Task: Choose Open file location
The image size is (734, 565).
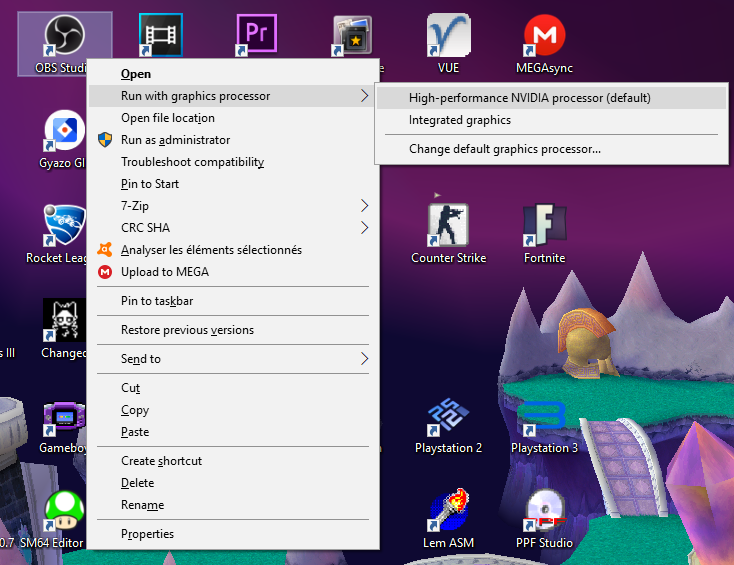Action: (233, 117)
